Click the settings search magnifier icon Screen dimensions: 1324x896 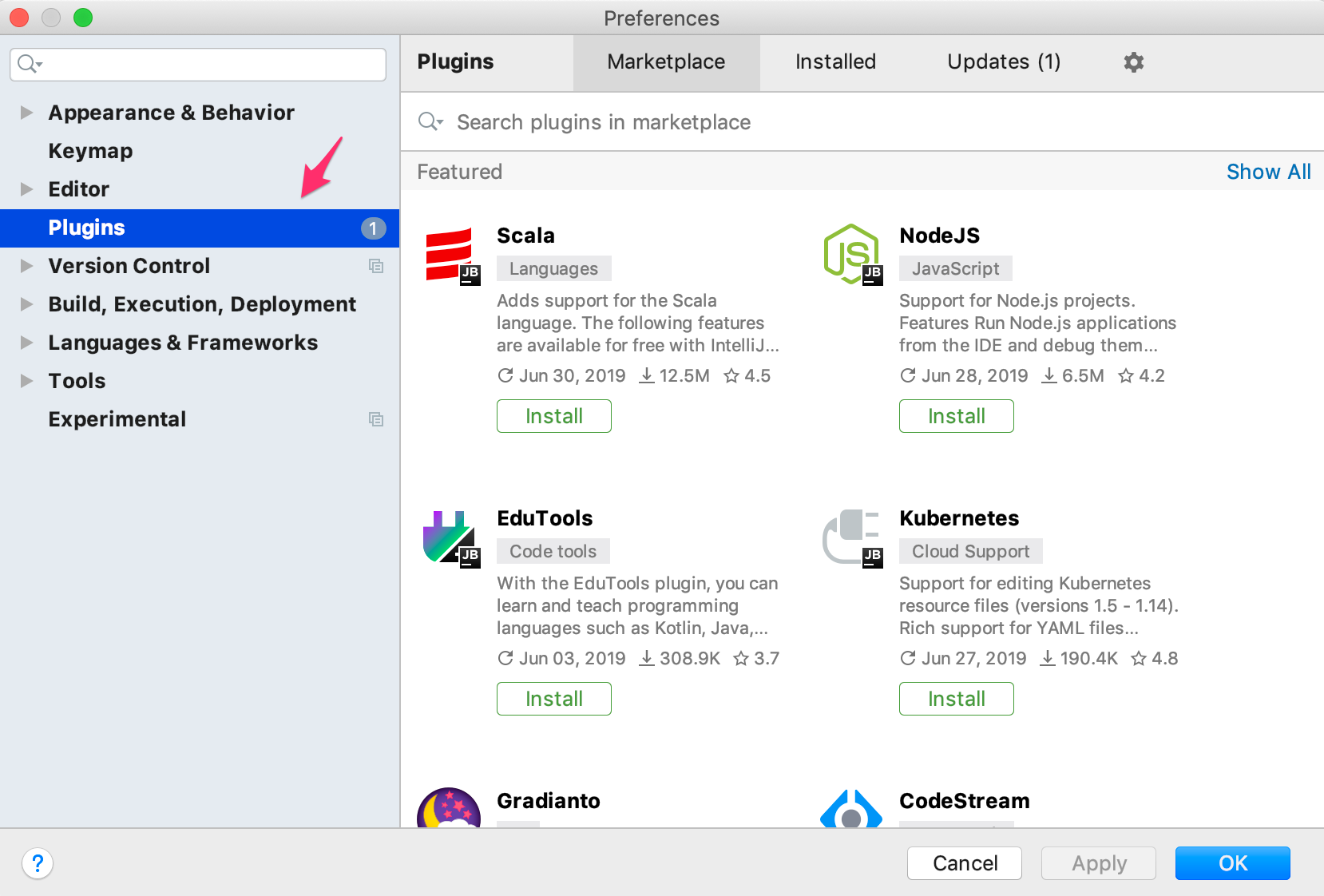tap(30, 64)
